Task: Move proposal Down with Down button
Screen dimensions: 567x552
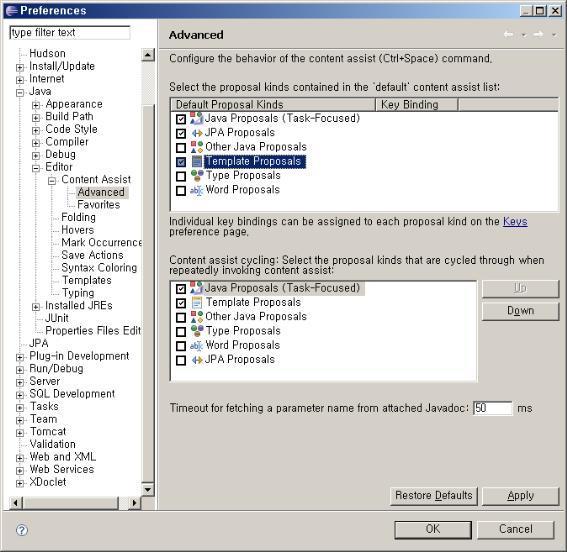Action: click(x=520, y=311)
